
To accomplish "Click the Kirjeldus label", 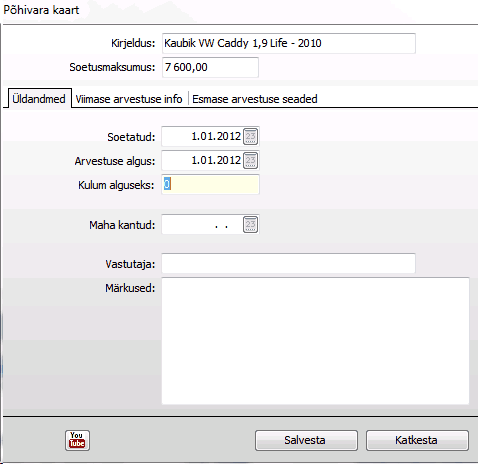I will click(133, 43).
